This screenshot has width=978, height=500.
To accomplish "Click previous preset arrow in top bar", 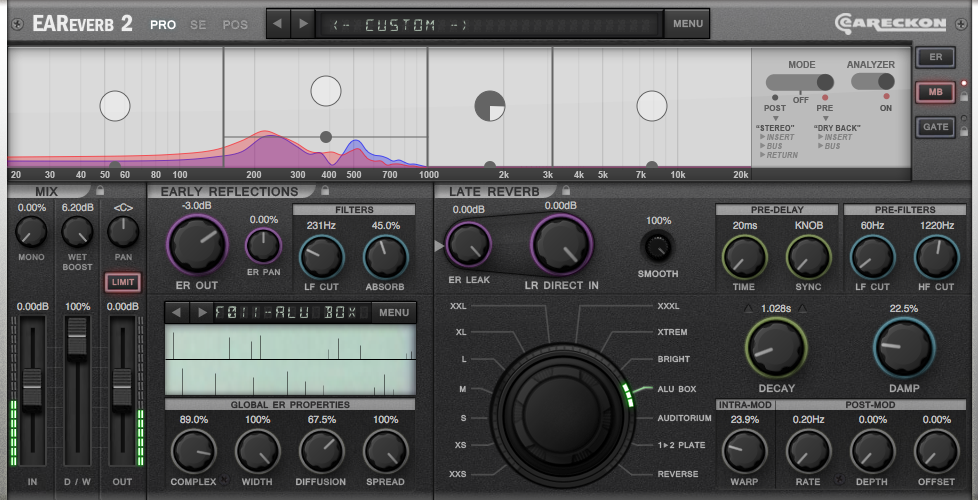I will (x=278, y=24).
